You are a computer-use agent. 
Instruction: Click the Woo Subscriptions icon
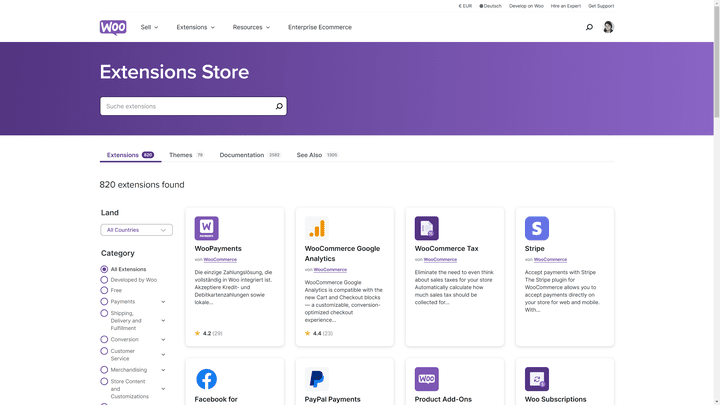537,379
